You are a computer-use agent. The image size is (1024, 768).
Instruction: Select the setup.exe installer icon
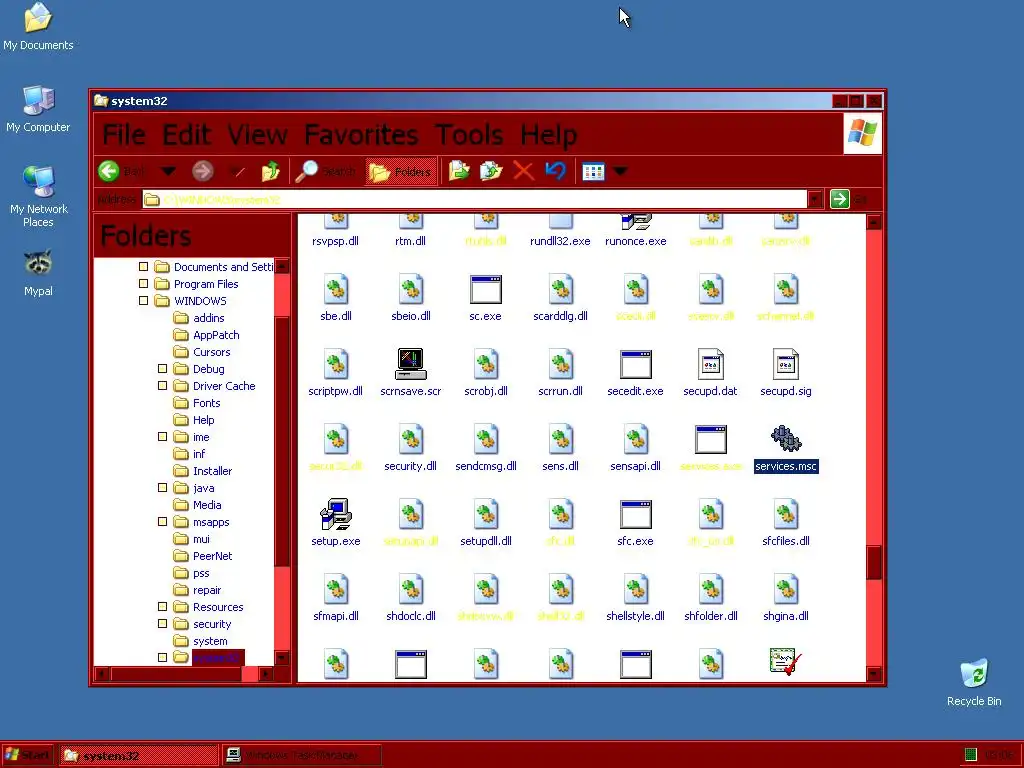click(336, 514)
